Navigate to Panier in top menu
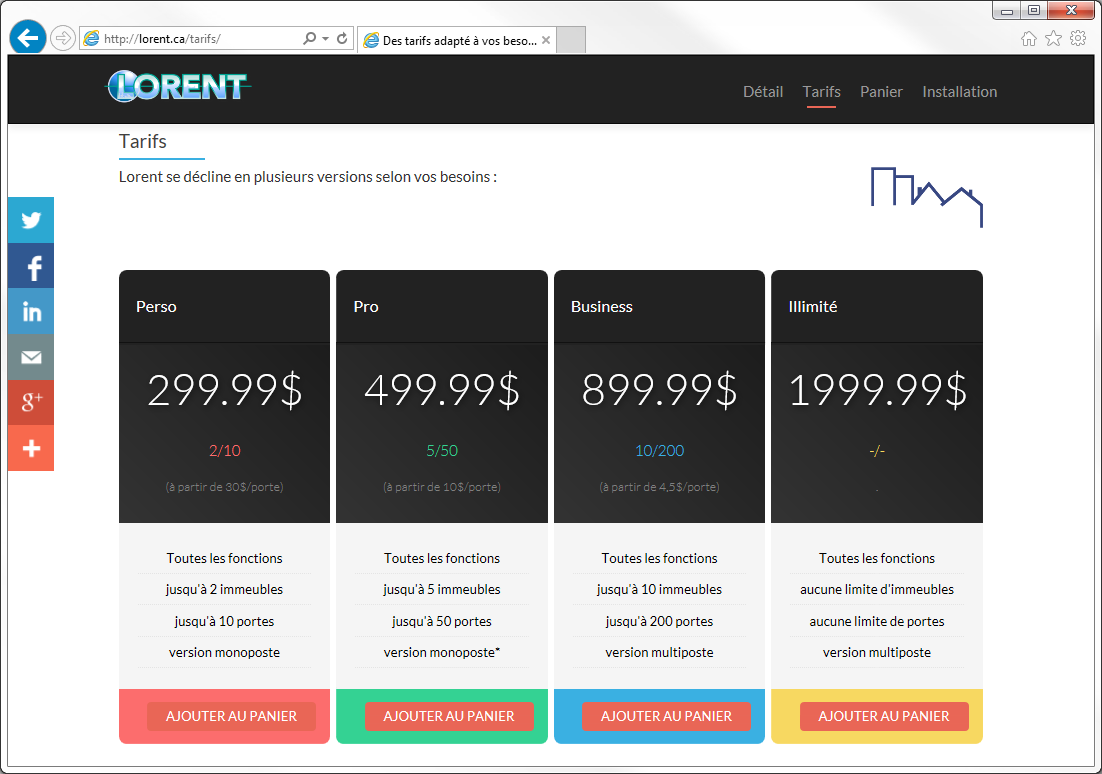 pyautogui.click(x=881, y=91)
